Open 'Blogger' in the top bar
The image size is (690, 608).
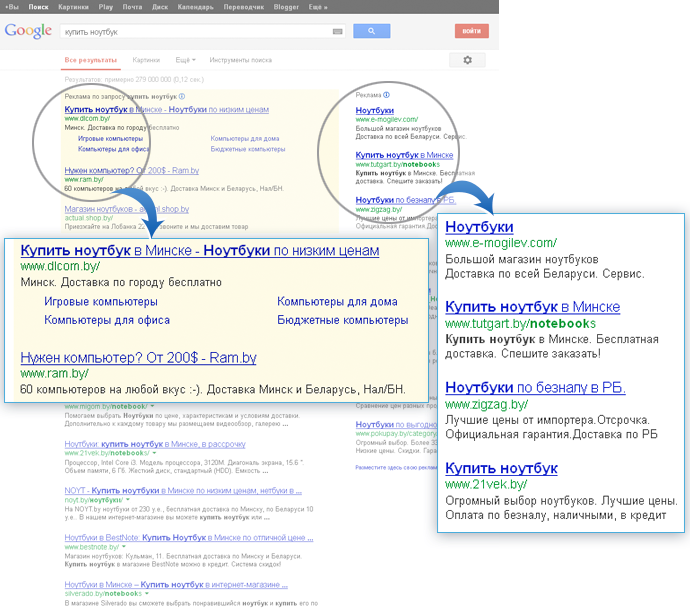point(286,7)
